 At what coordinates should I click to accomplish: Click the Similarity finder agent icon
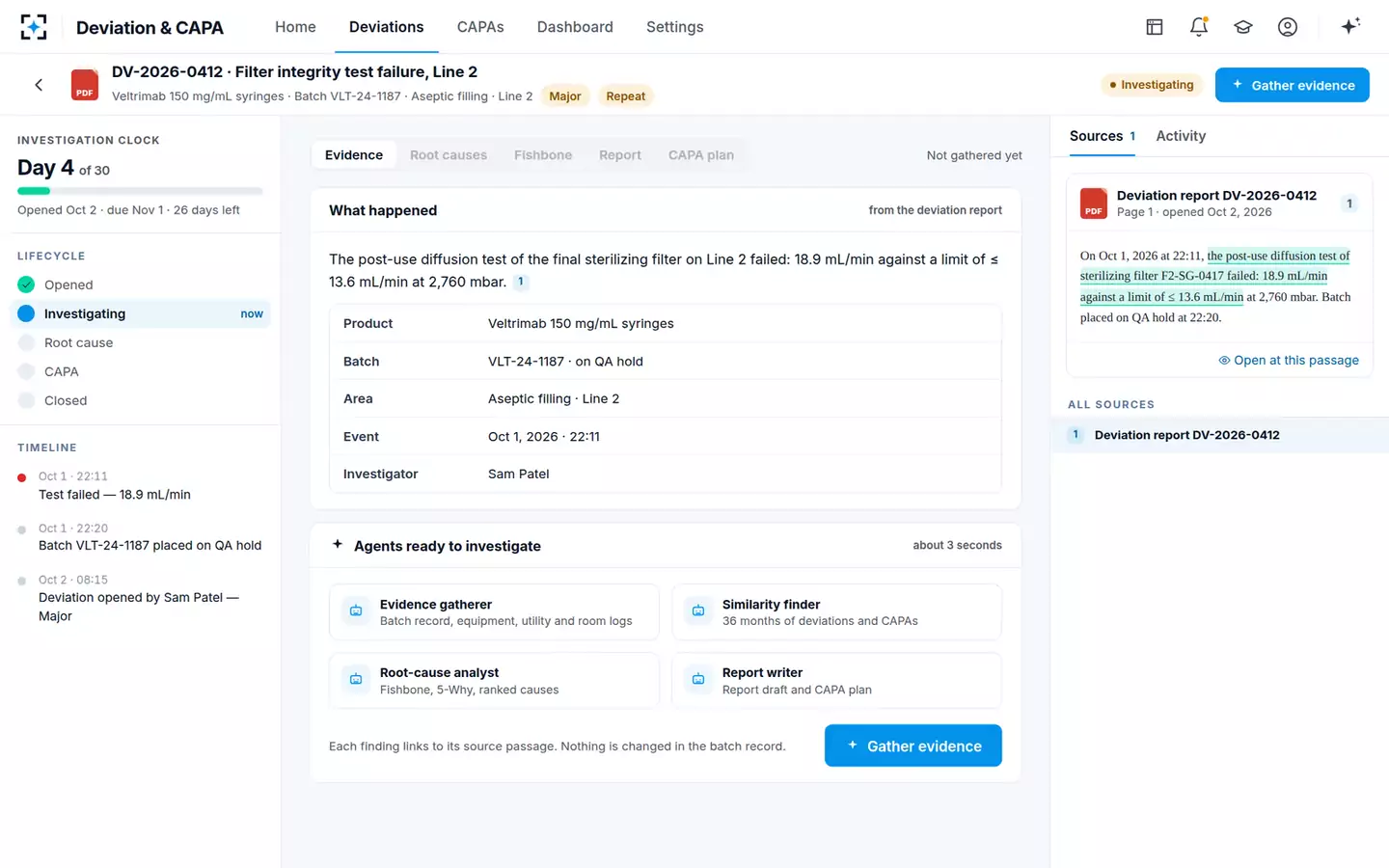coord(698,610)
